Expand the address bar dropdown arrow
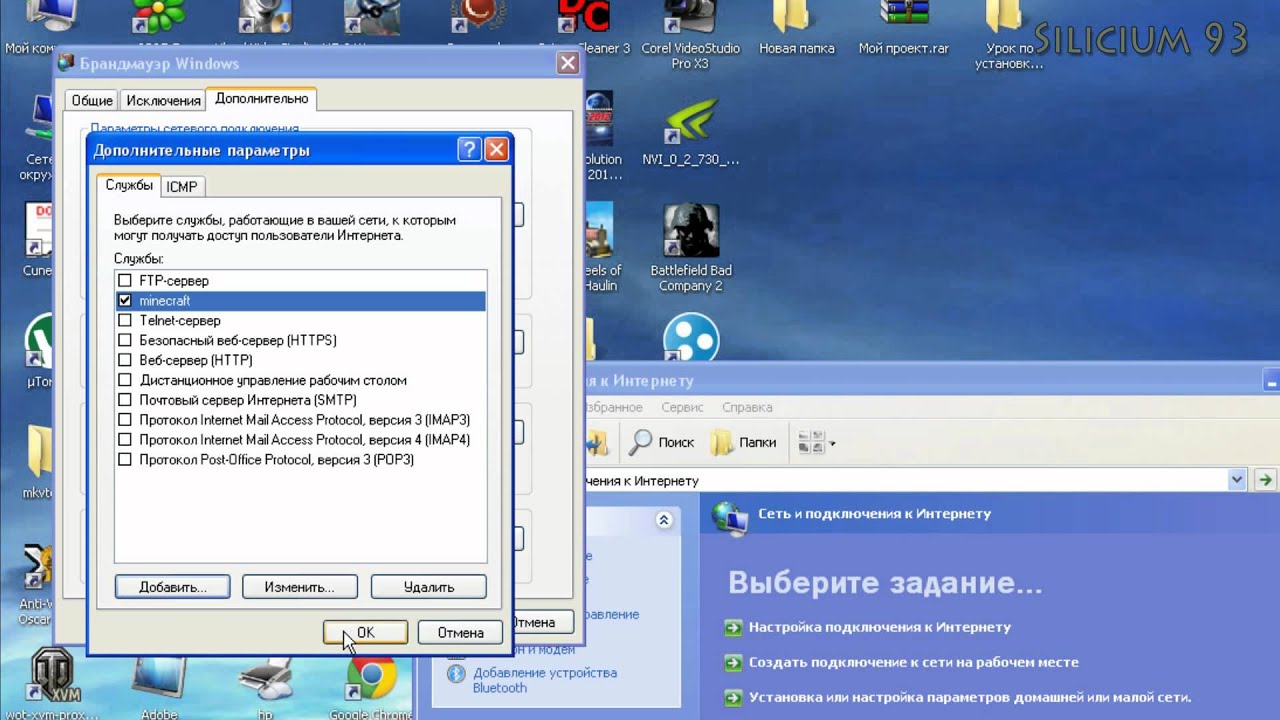The image size is (1280, 720). pos(1237,480)
